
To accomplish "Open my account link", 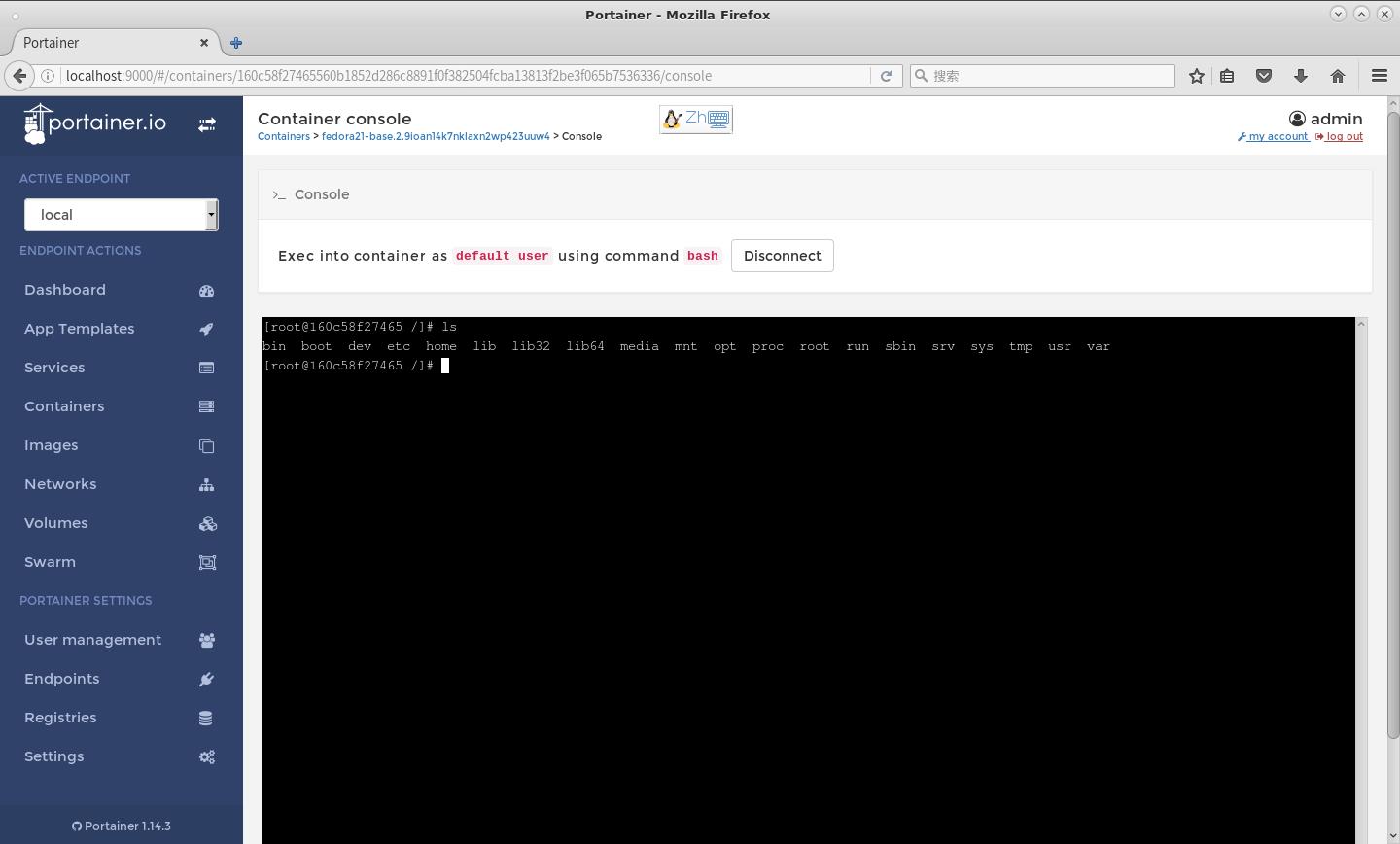I will (1273, 137).
